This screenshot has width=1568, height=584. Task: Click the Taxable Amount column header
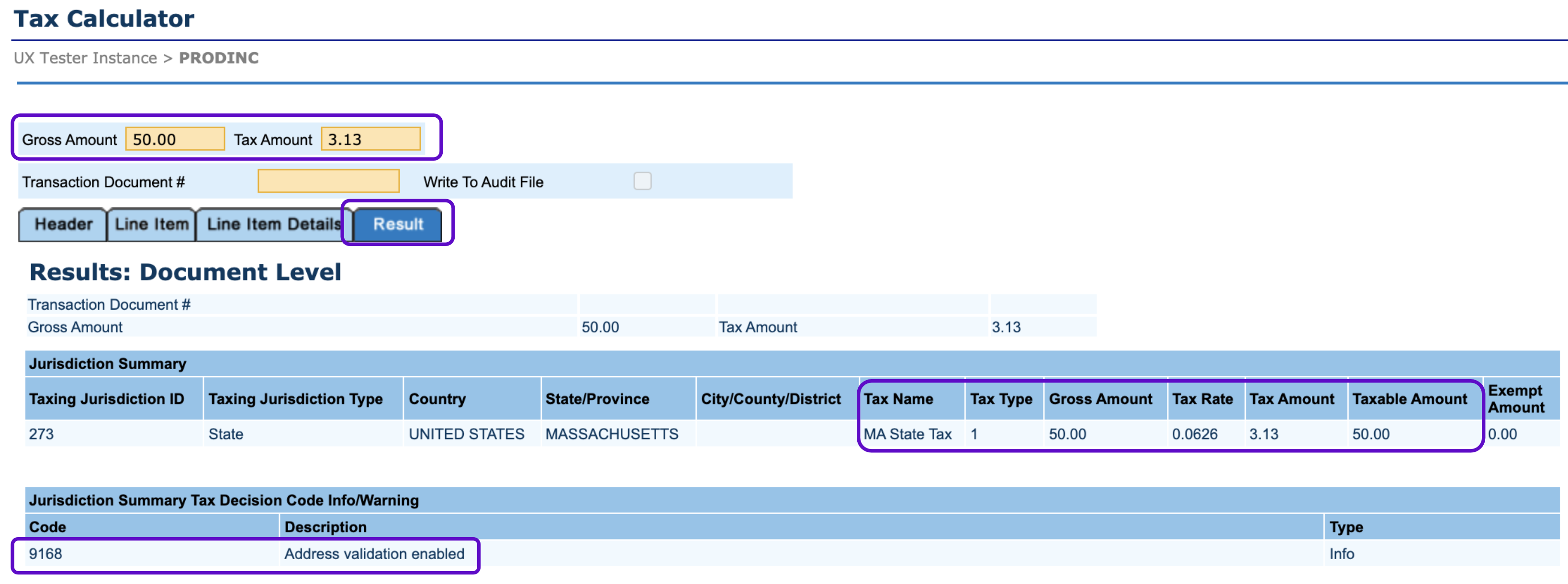tap(1409, 399)
